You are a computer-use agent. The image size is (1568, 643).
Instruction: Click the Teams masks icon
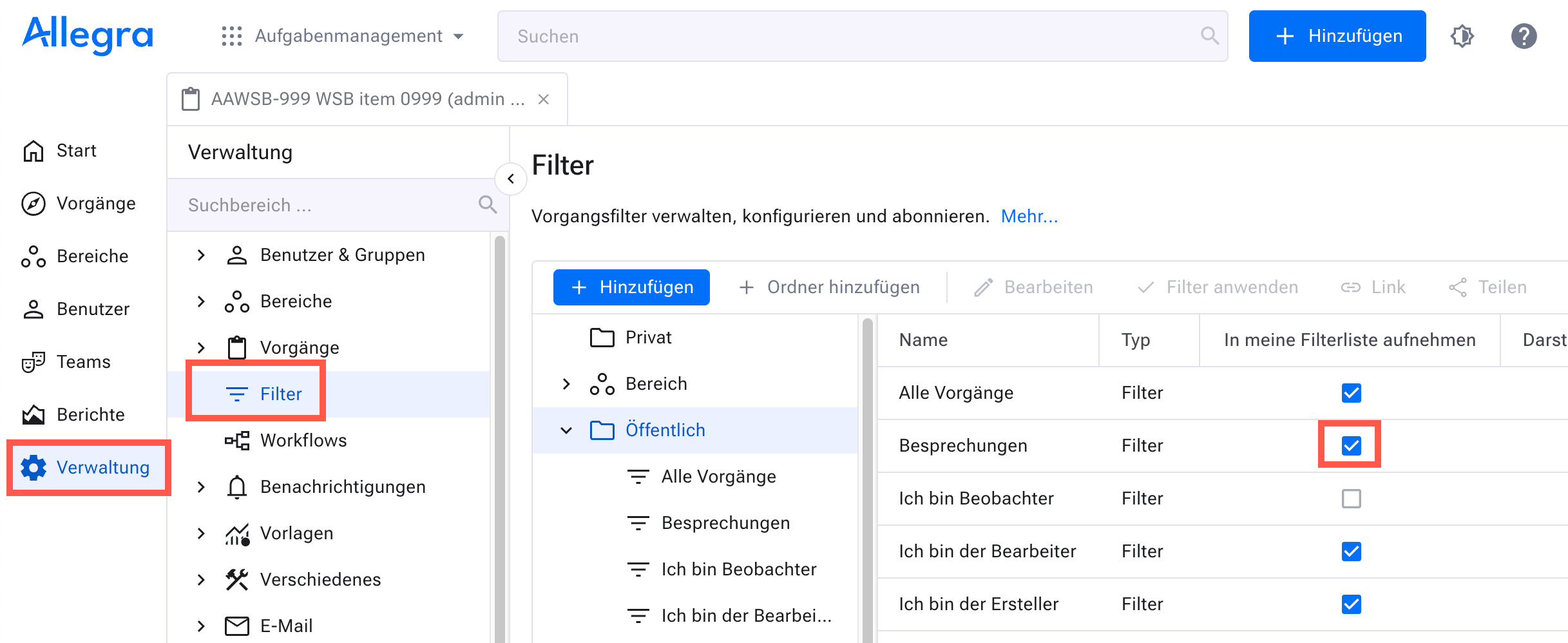(33, 362)
